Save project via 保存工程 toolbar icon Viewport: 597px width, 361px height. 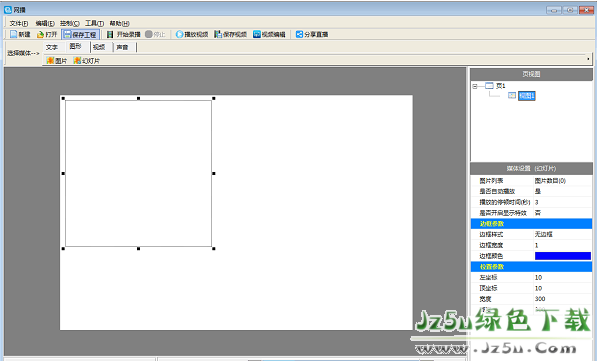point(67,34)
